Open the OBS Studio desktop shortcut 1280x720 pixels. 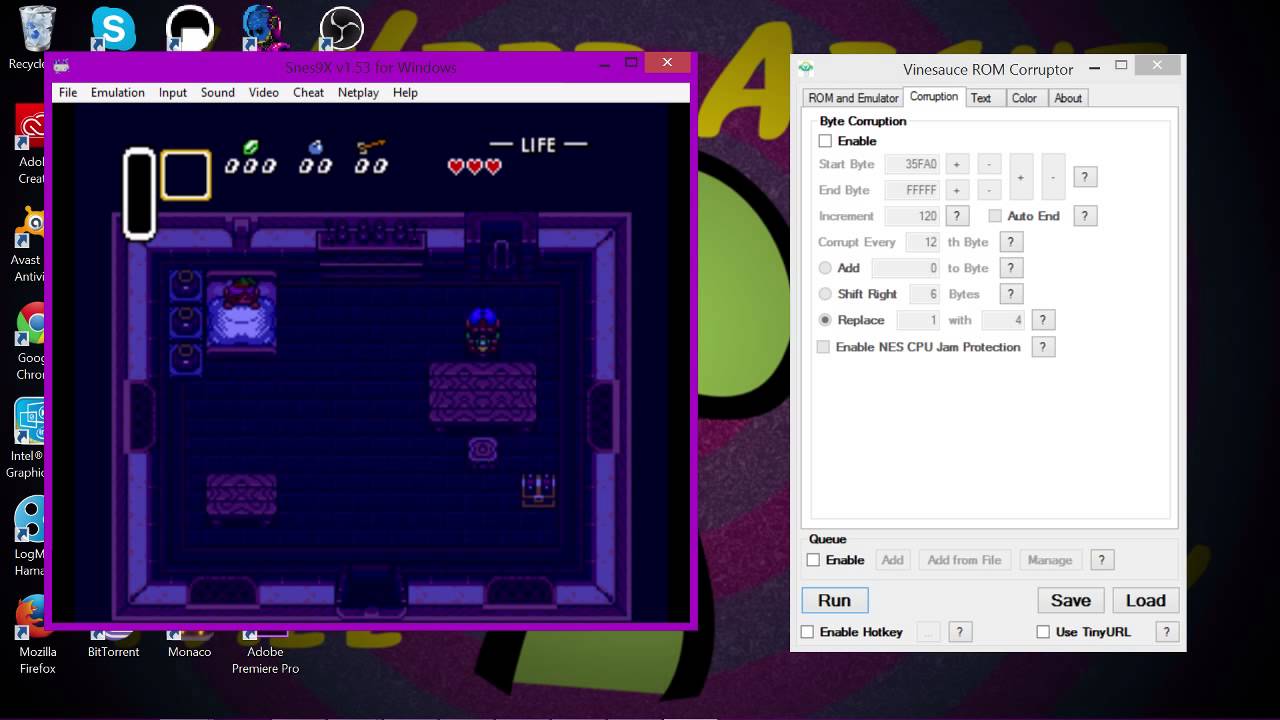[x=341, y=29]
